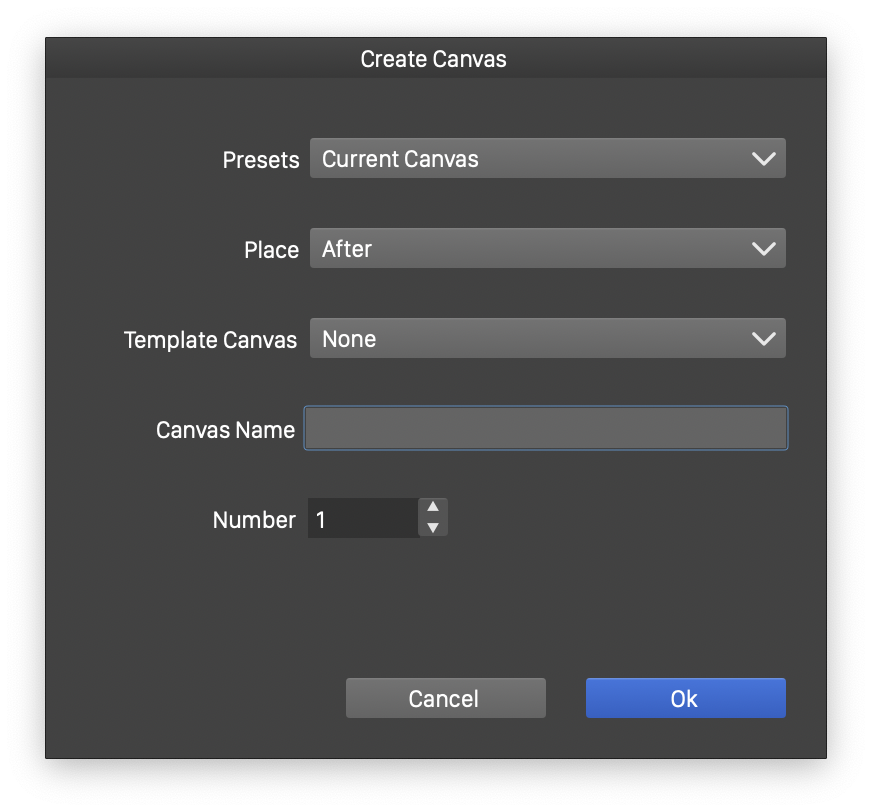Click the Number value field
This screenshot has height=812, width=872.
click(x=362, y=519)
